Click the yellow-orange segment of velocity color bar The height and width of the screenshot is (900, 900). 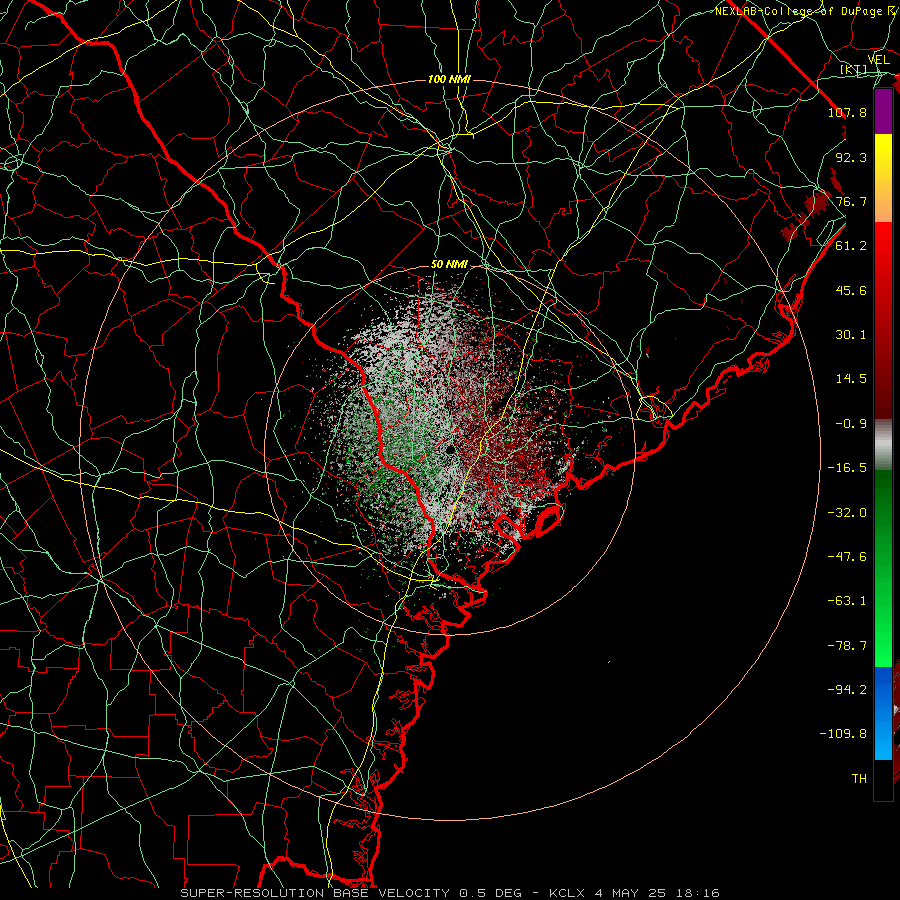pyautogui.click(x=883, y=178)
